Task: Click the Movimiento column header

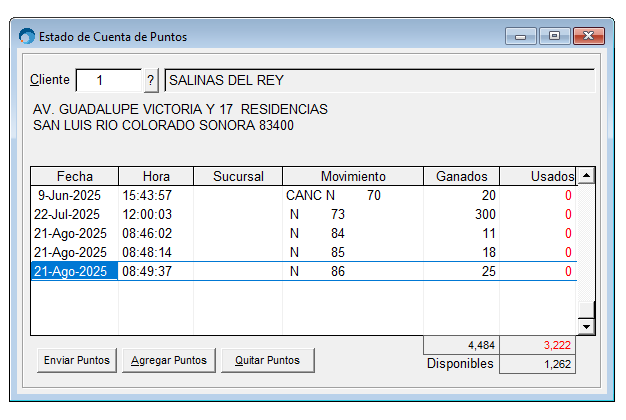Action: point(353,176)
